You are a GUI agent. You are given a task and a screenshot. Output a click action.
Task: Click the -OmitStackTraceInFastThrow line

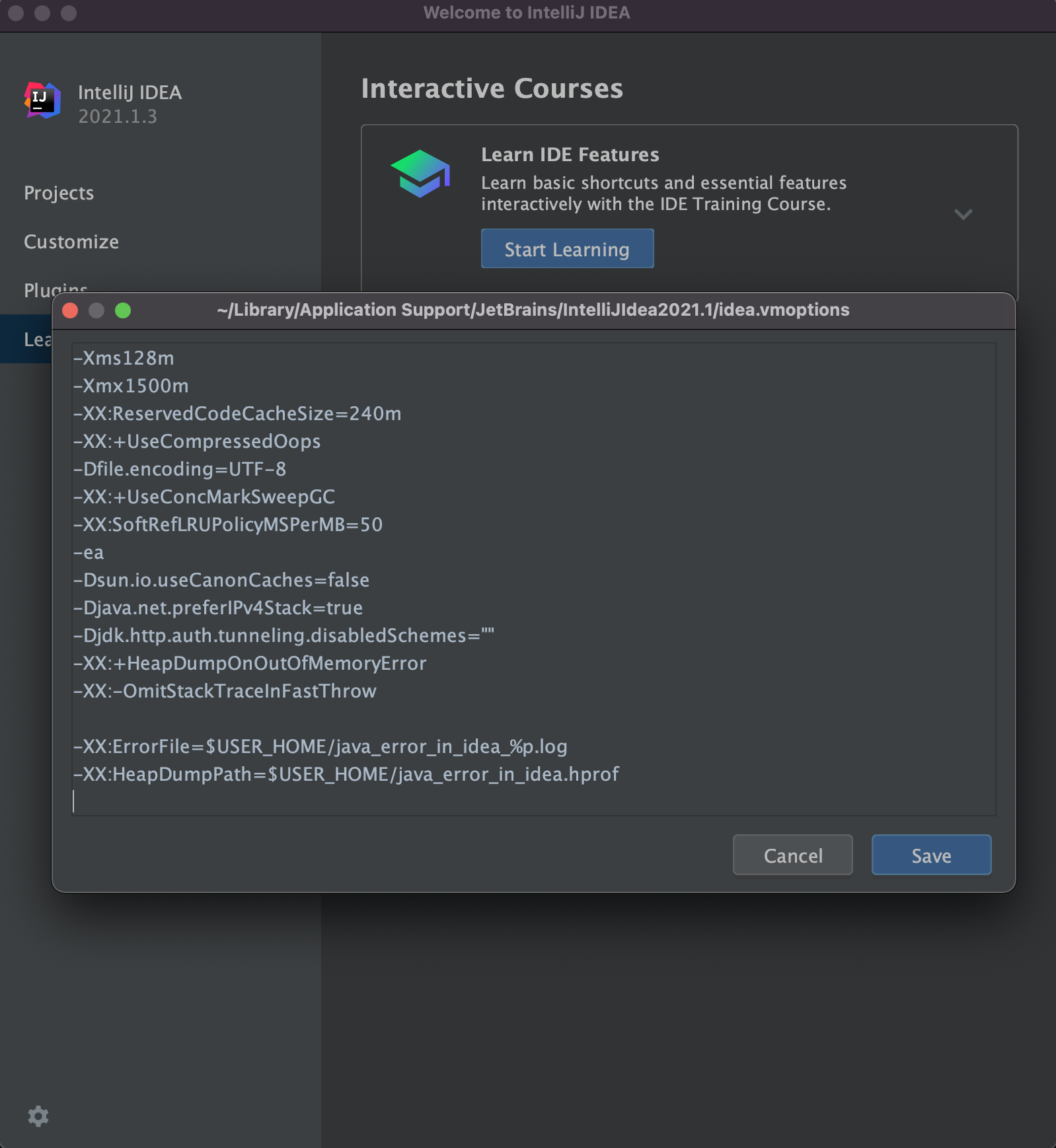pyautogui.click(x=225, y=691)
